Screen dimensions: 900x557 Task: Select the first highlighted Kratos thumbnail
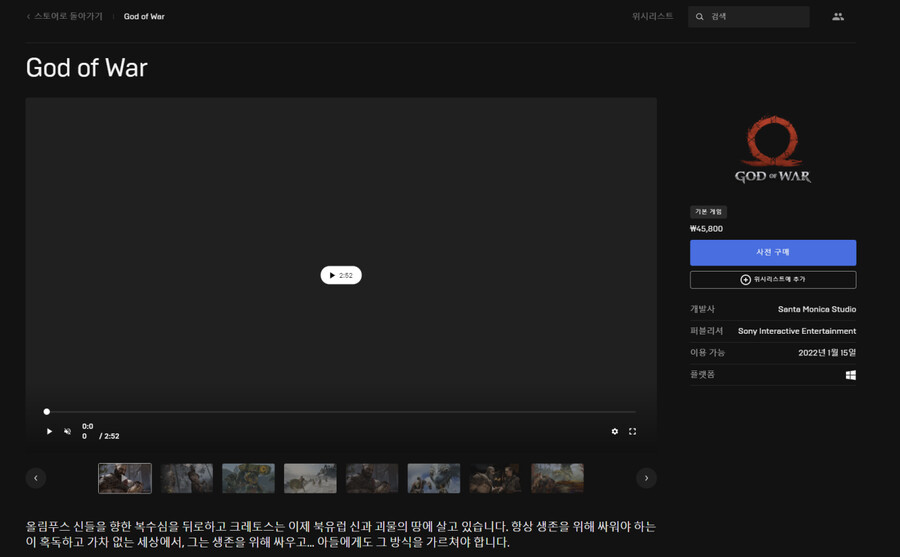[125, 478]
